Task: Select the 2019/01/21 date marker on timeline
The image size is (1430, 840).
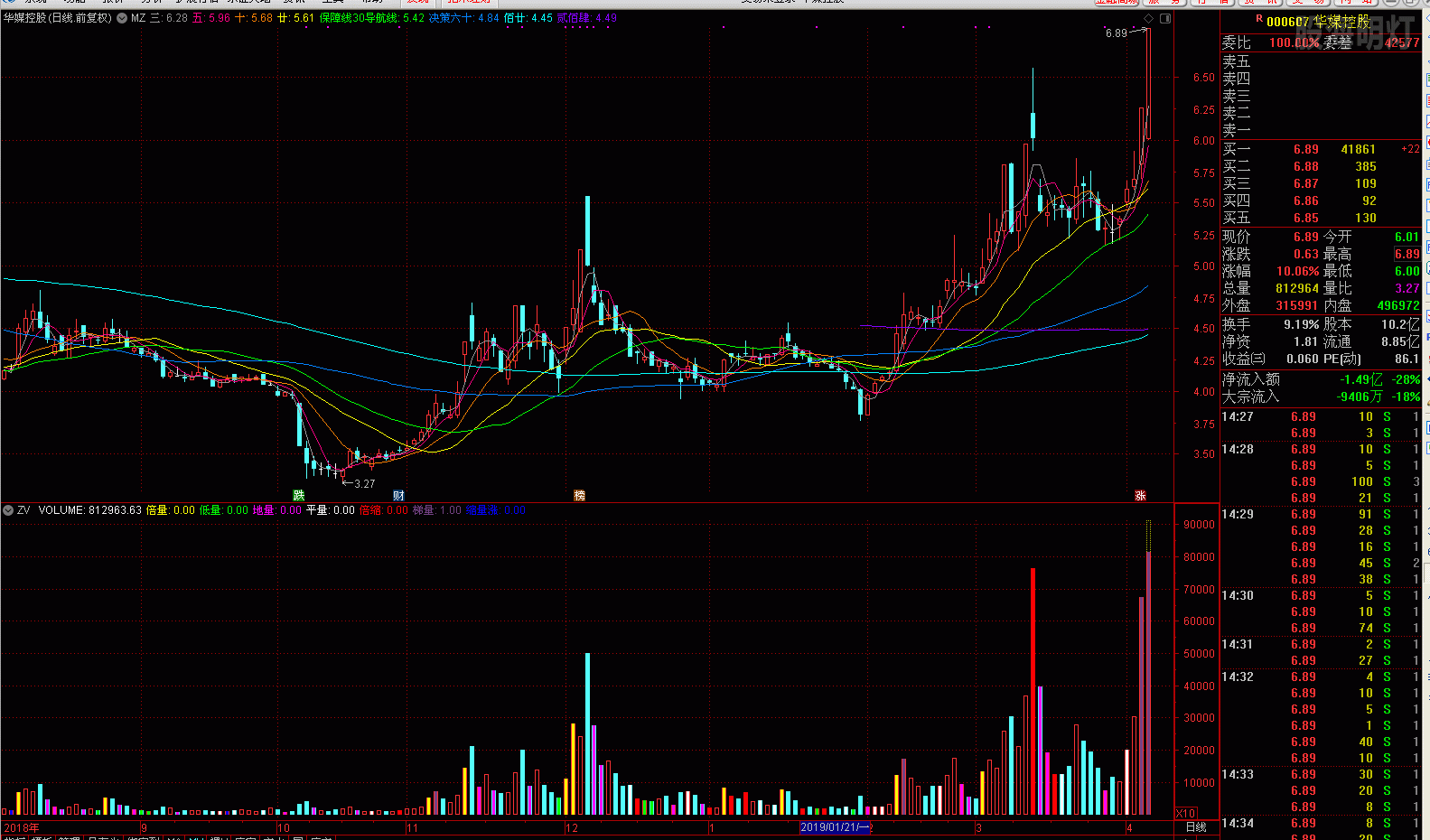Action: click(x=836, y=827)
